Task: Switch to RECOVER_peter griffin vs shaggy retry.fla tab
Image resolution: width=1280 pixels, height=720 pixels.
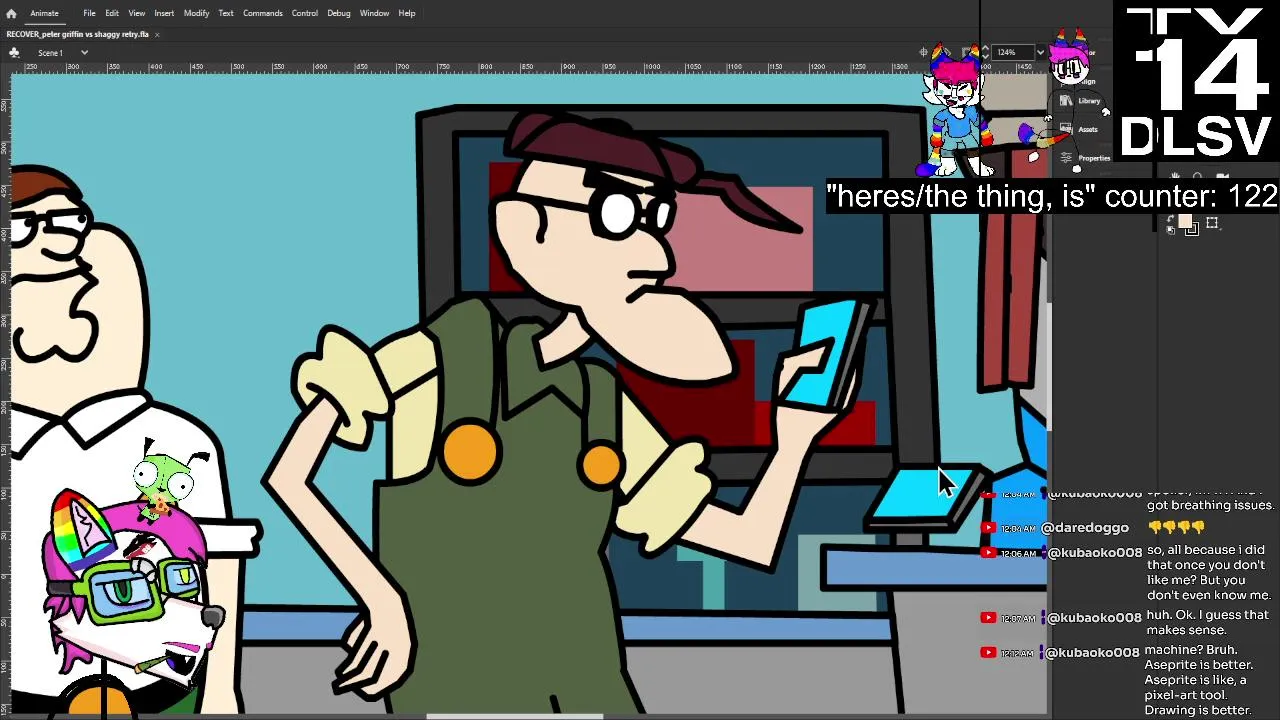Action: pos(77,34)
